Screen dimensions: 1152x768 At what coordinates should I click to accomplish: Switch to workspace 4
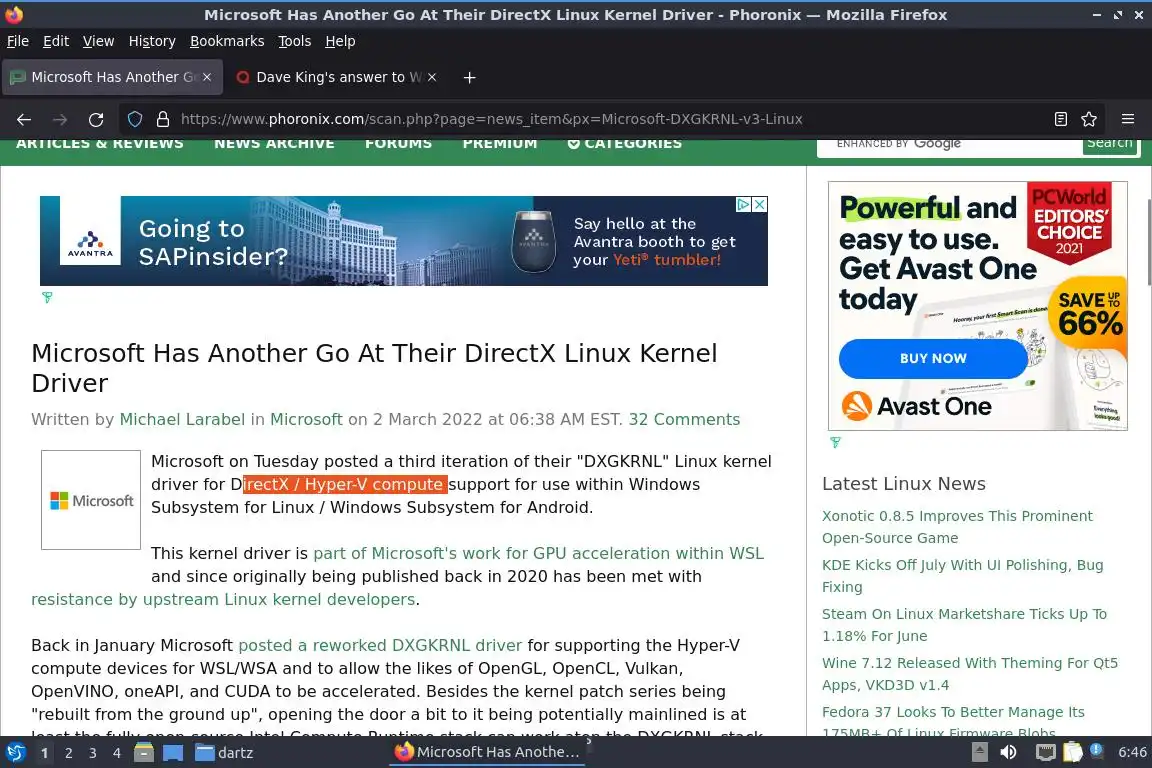117,753
